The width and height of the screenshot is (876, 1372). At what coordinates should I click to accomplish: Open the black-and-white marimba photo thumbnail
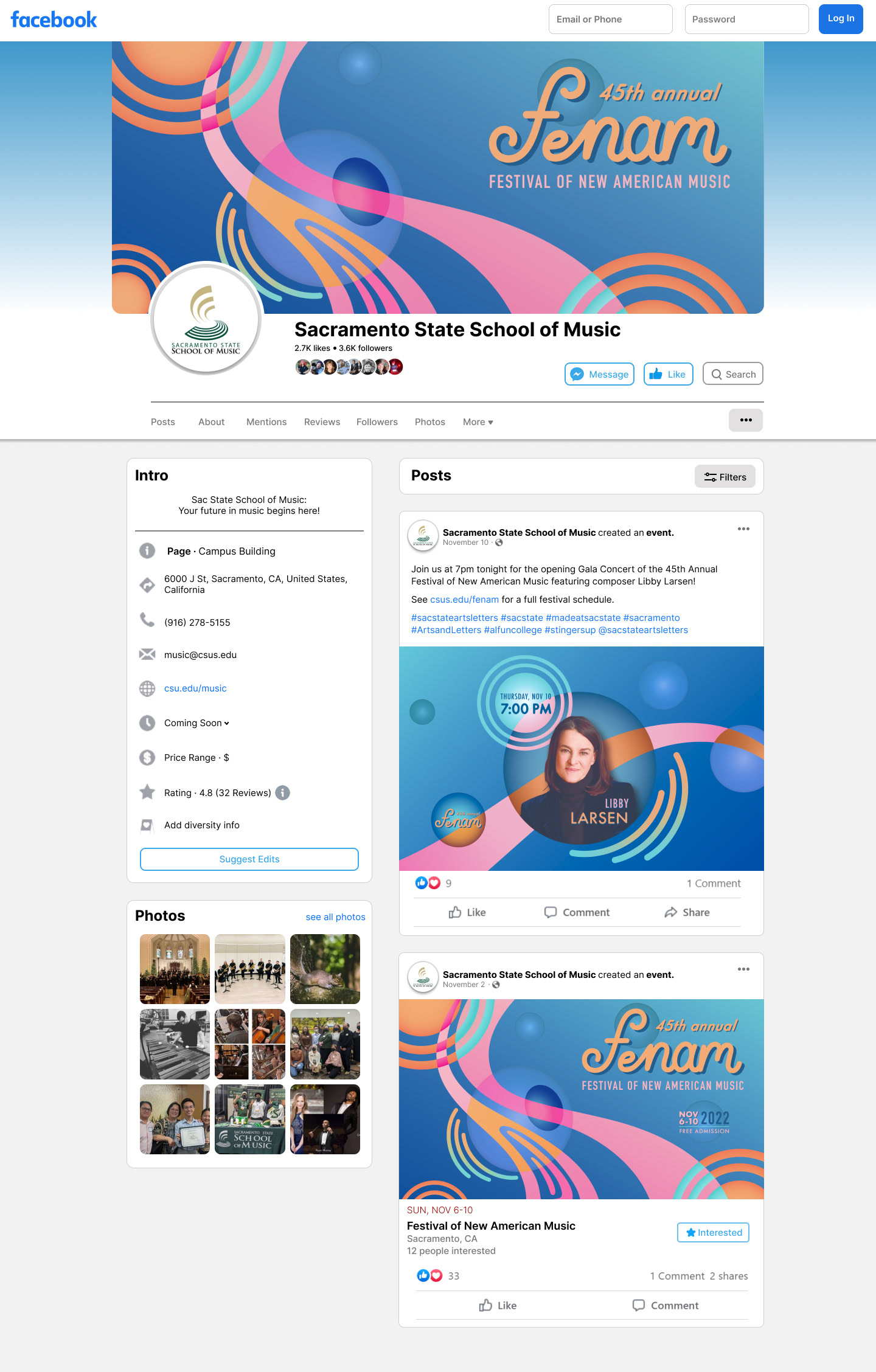(175, 1044)
